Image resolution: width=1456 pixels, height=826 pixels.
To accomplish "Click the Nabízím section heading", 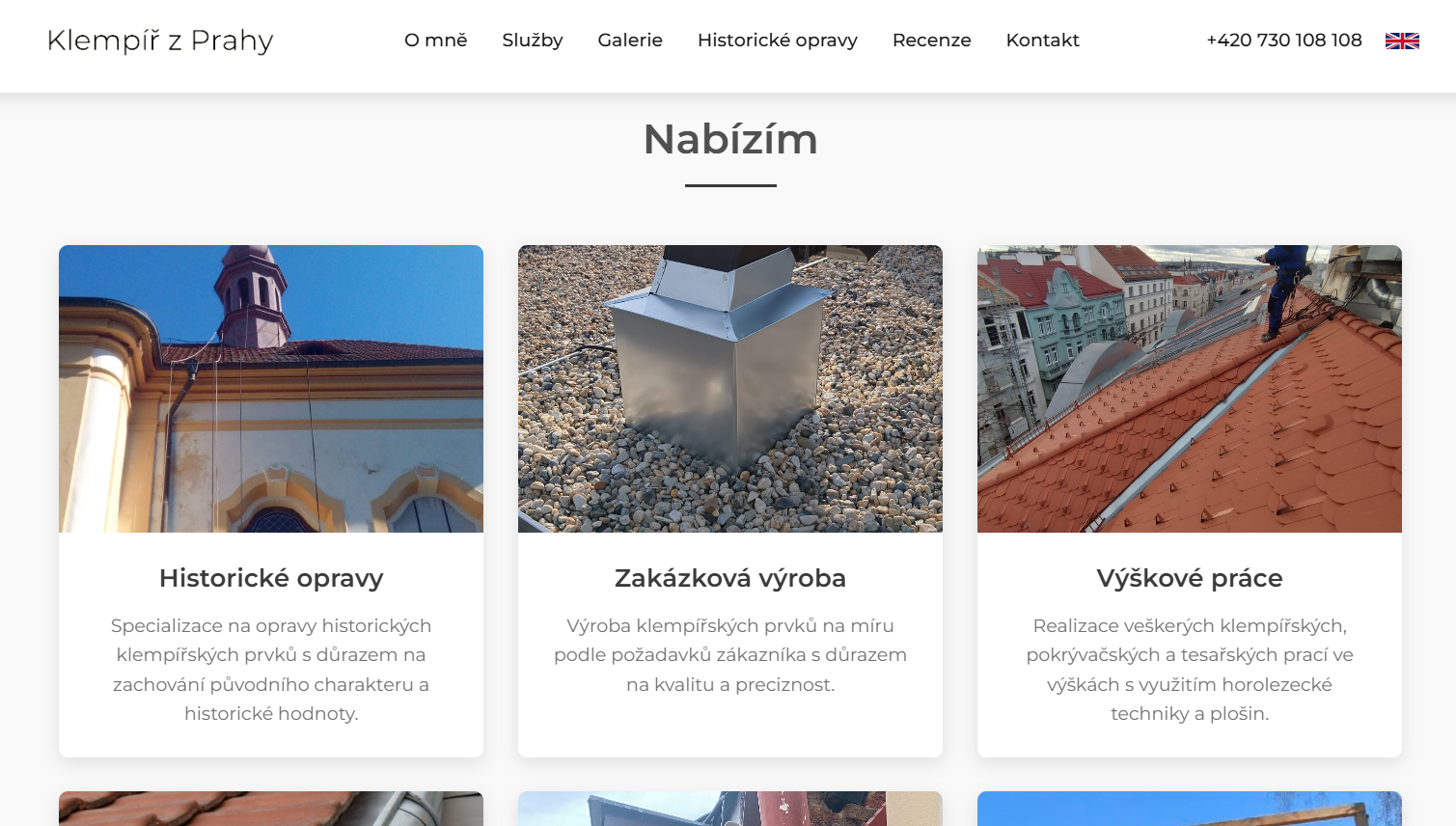I will coord(730,139).
